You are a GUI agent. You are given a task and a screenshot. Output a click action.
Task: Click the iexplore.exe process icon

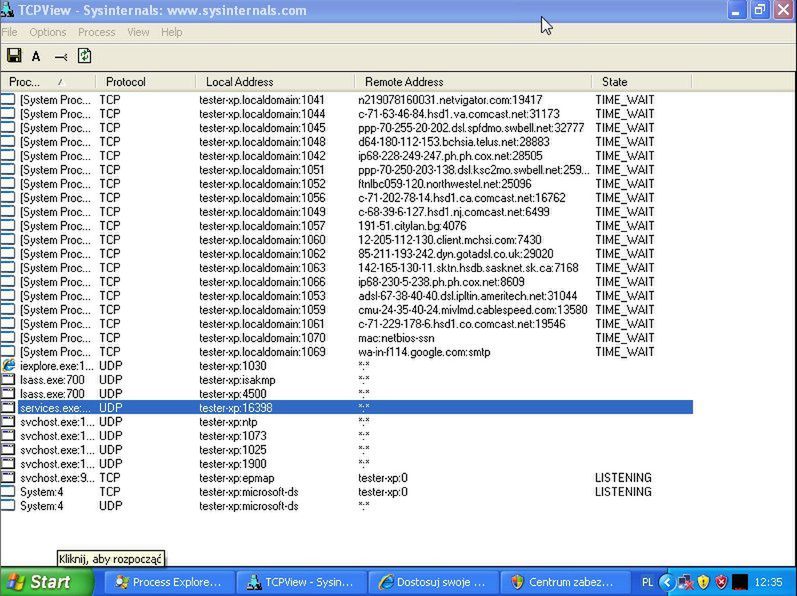(x=8, y=365)
